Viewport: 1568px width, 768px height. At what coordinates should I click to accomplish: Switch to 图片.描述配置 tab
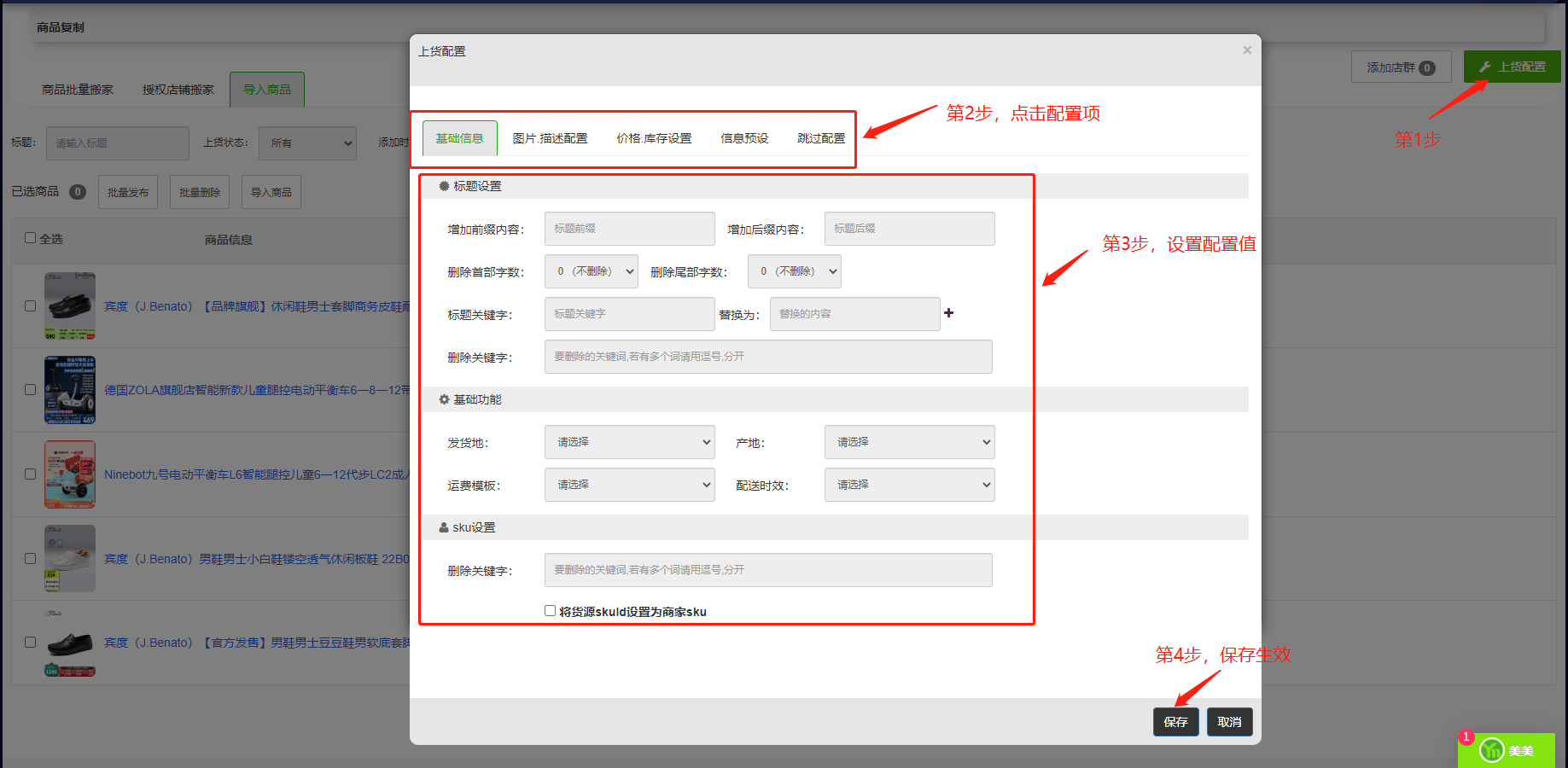pos(550,138)
